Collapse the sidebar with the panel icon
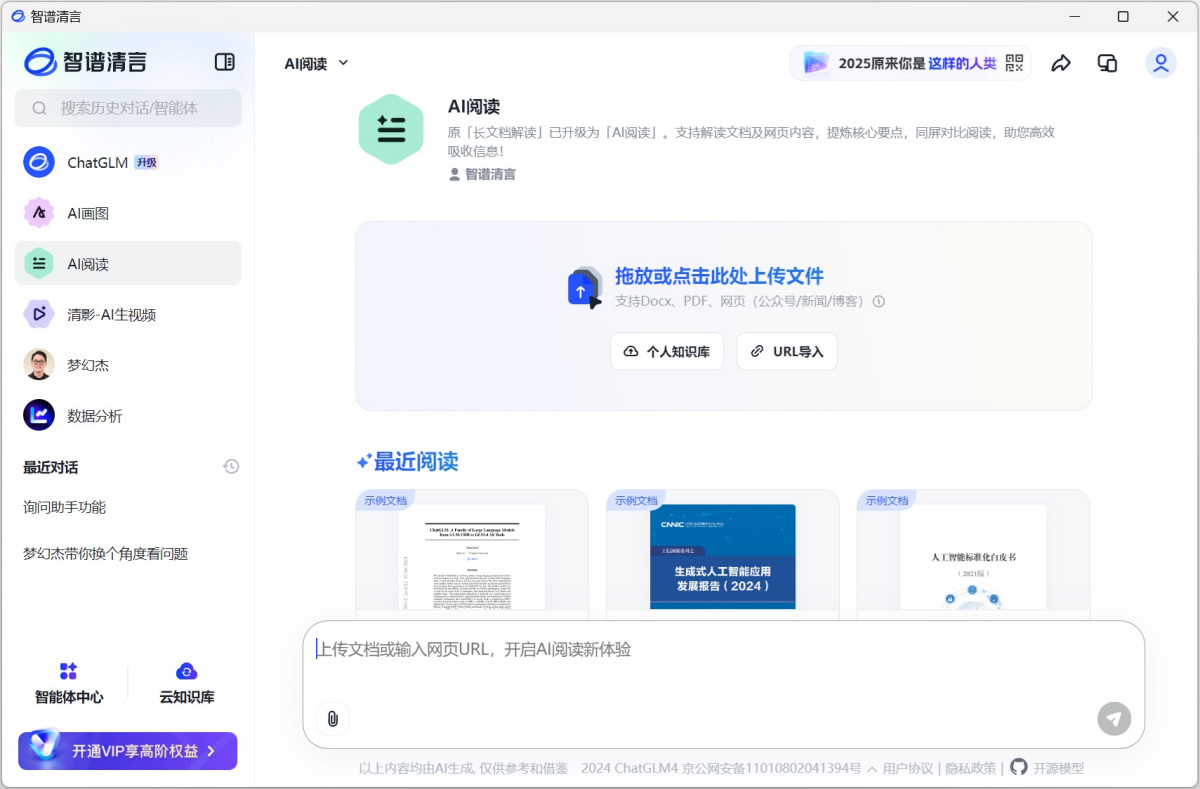The width and height of the screenshot is (1200, 789). click(x=224, y=61)
